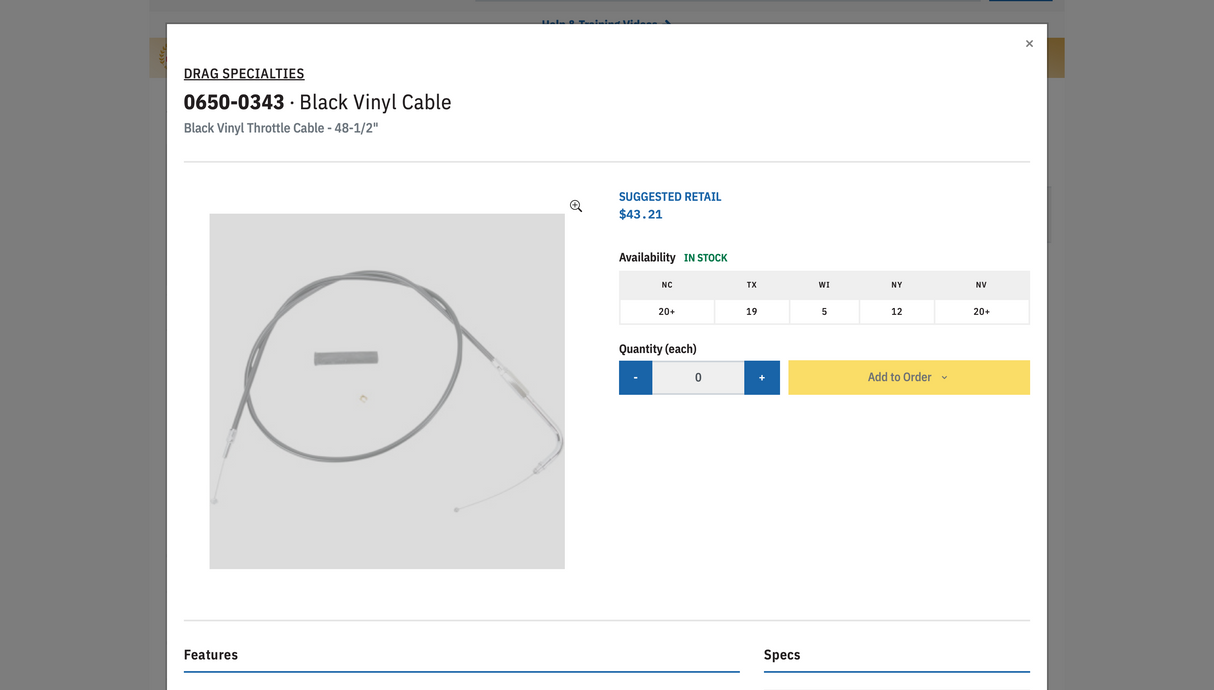The width and height of the screenshot is (1214, 690).
Task: Close the product detail dialog
Action: 1029,44
